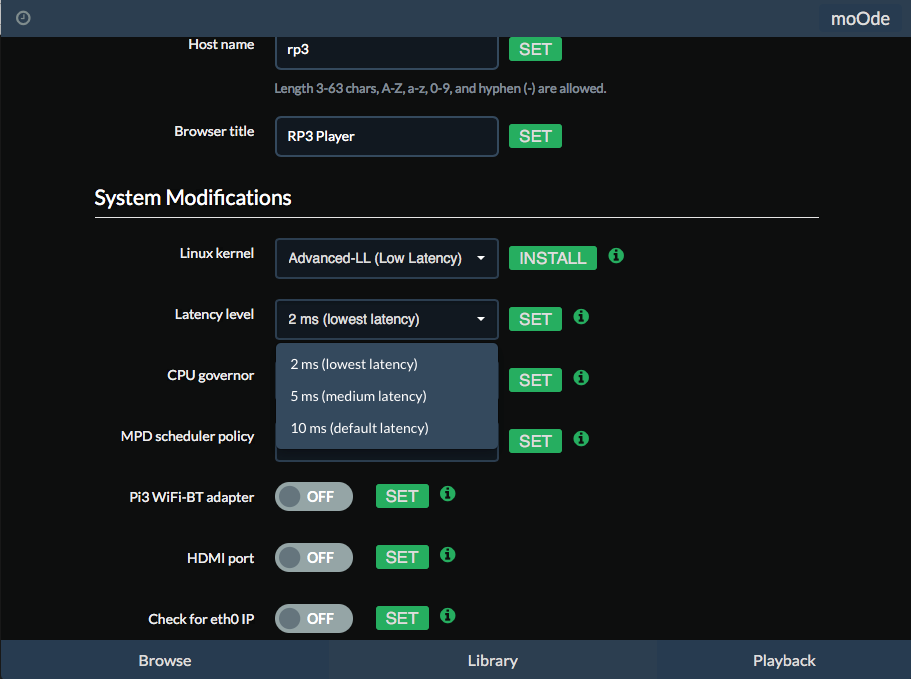
Task: Switch to the Library tab
Action: click(x=493, y=660)
